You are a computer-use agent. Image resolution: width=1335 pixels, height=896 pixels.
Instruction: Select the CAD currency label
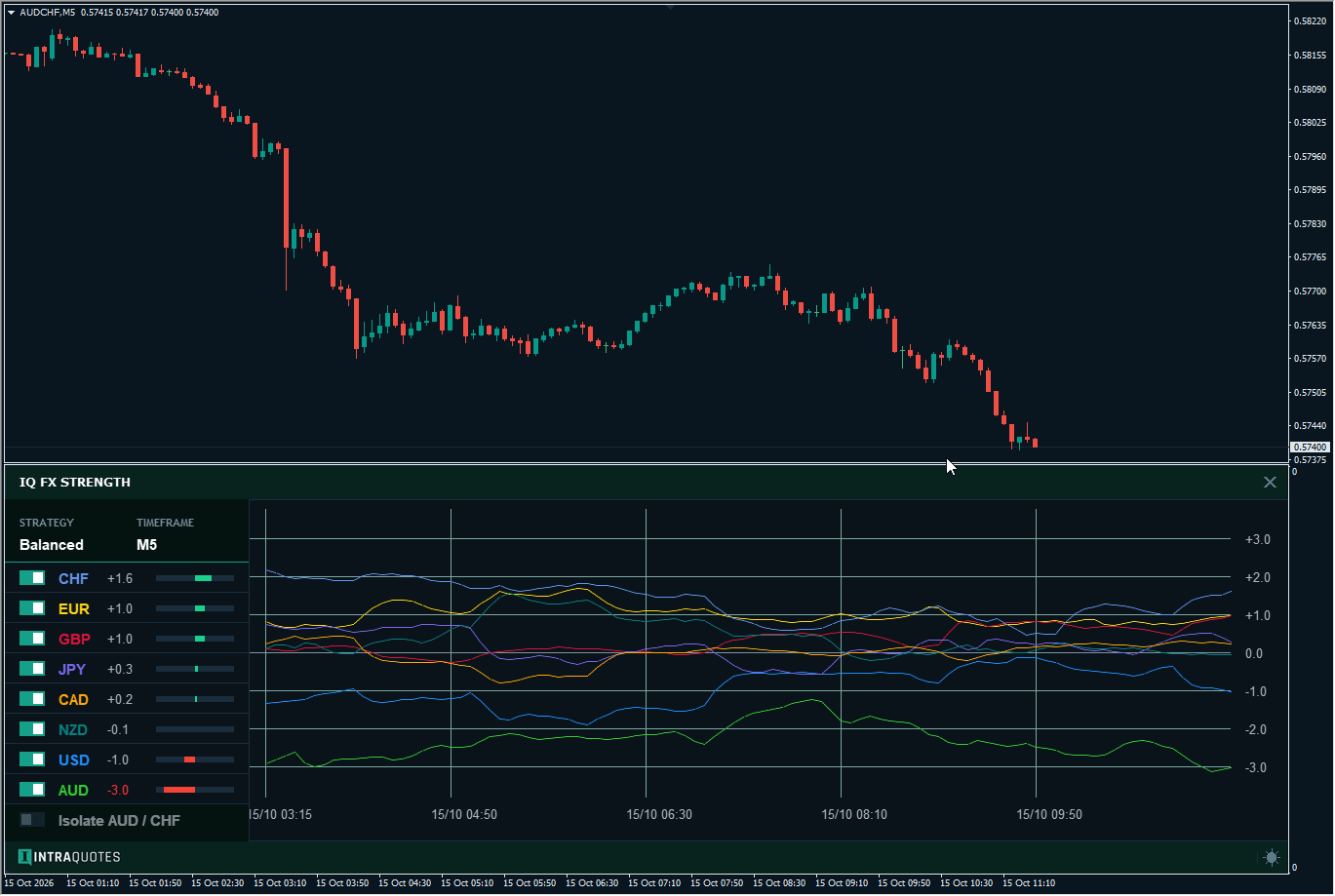coord(73,699)
